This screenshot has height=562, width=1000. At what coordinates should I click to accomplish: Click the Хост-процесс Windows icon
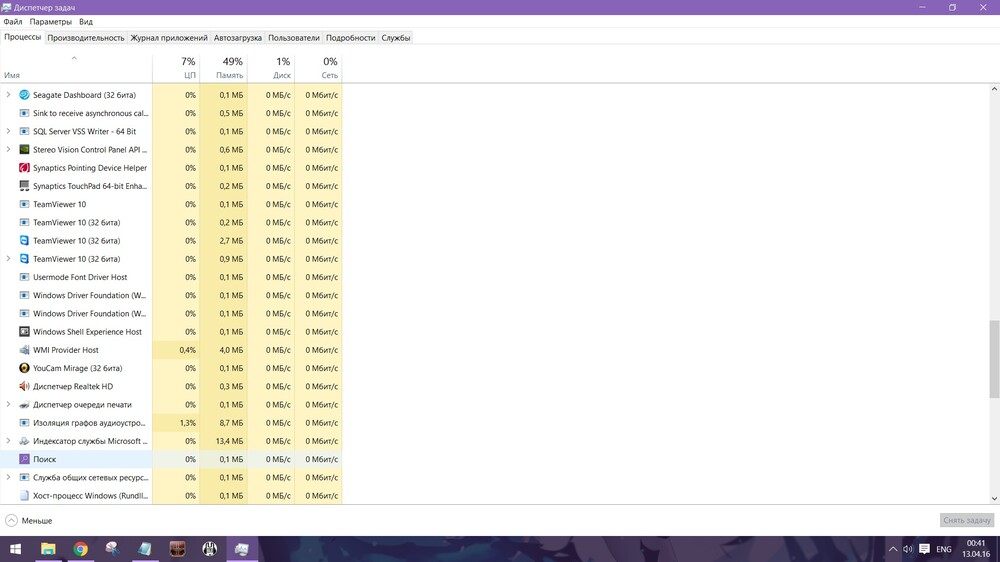click(24, 496)
